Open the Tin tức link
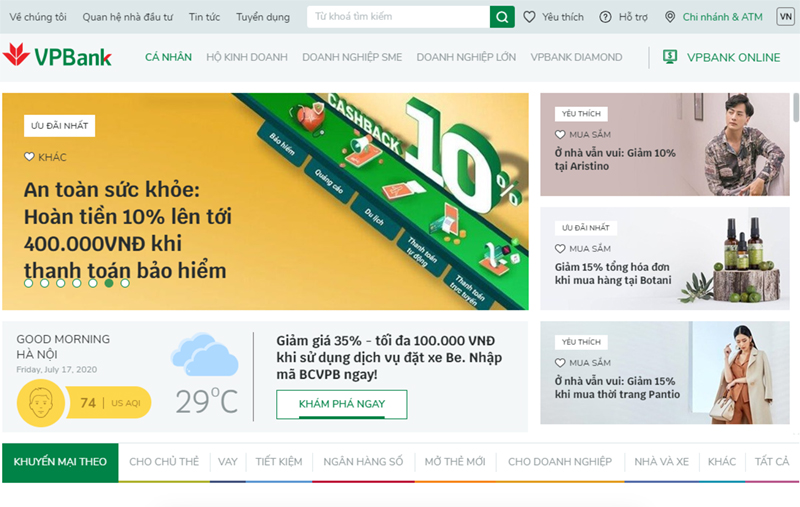This screenshot has height=507, width=800. point(205,17)
